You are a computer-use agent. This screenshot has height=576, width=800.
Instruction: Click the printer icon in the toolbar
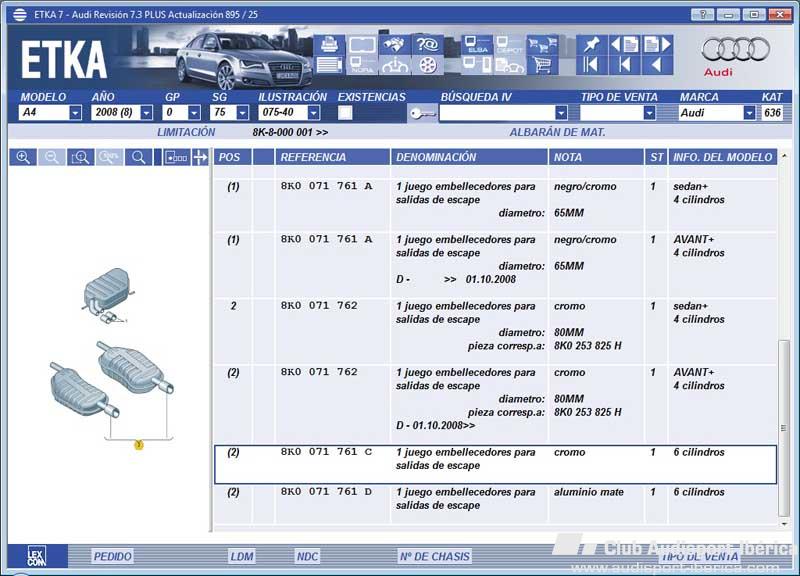coord(329,45)
